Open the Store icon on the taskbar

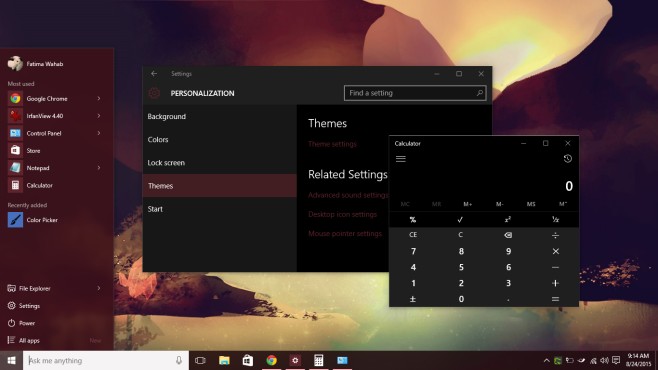pos(248,360)
